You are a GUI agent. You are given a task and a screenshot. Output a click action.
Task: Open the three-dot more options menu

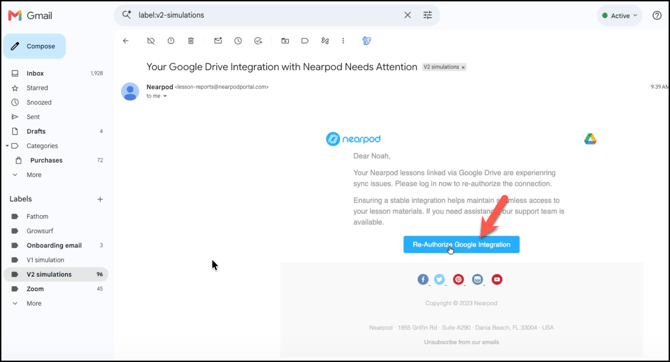click(x=343, y=41)
